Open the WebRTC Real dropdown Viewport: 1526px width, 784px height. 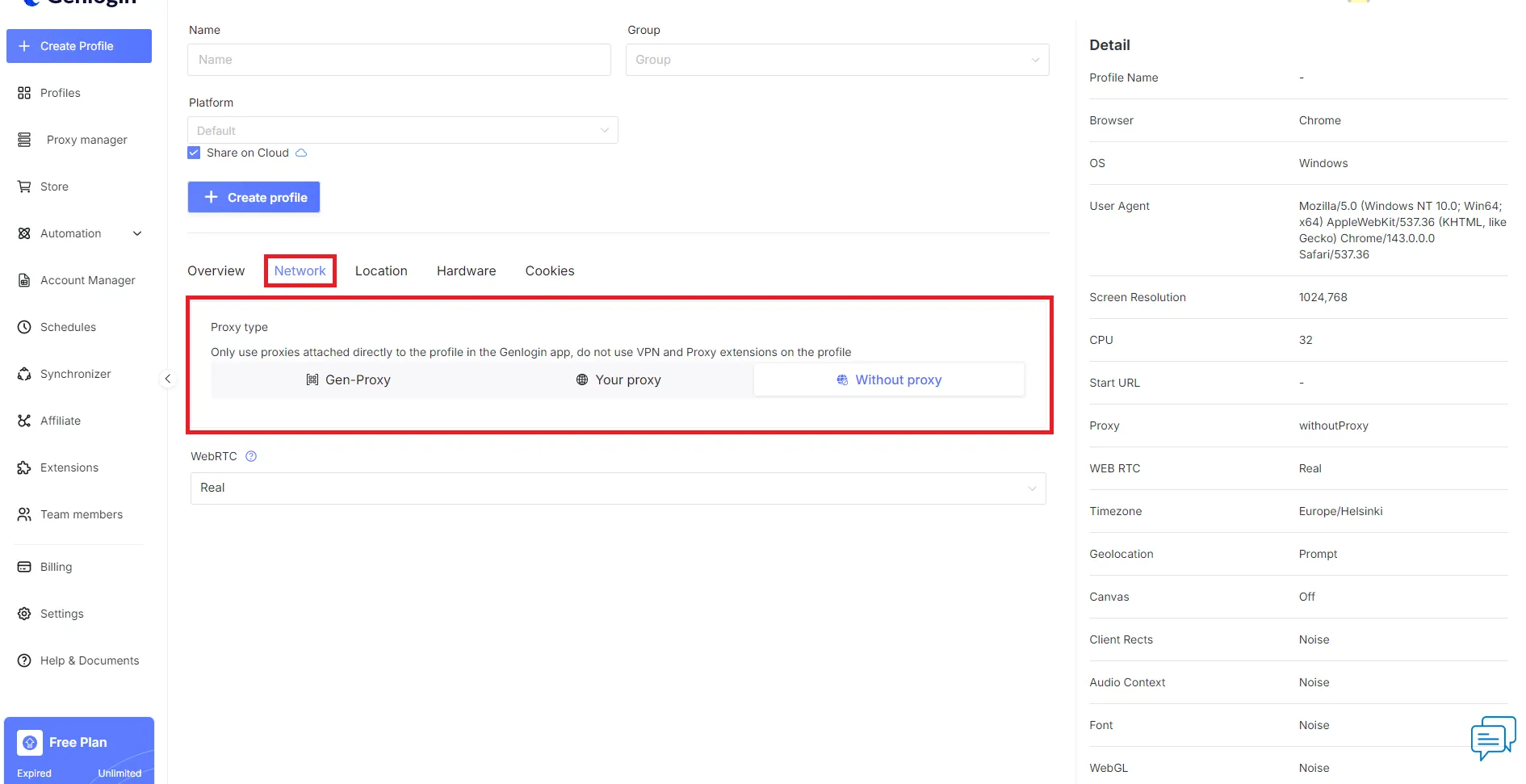pyautogui.click(x=618, y=488)
